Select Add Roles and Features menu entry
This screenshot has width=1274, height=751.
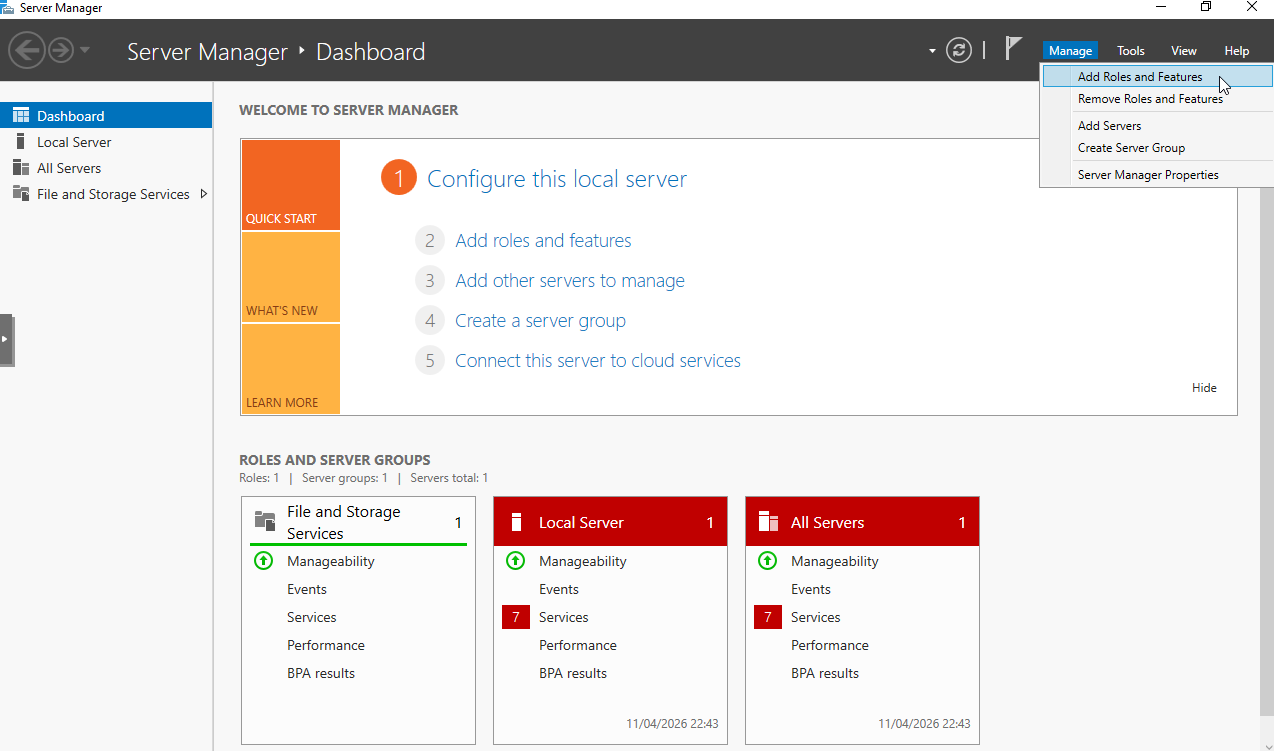point(1139,77)
